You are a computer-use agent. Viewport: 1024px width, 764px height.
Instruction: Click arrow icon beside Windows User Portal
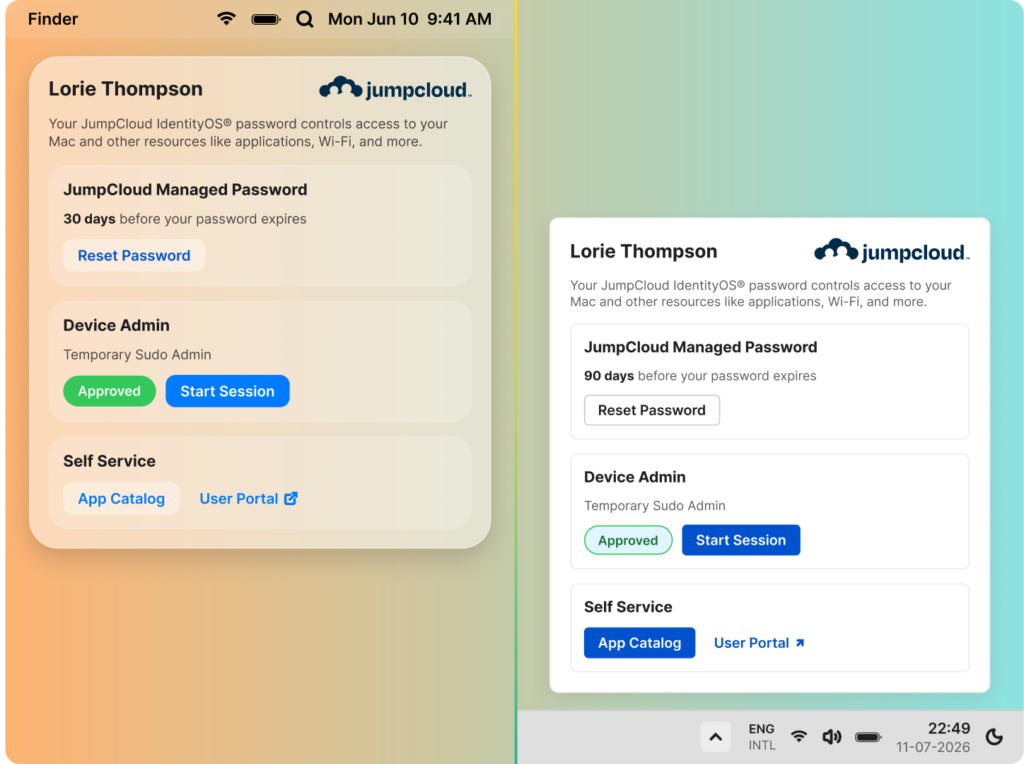coord(800,643)
